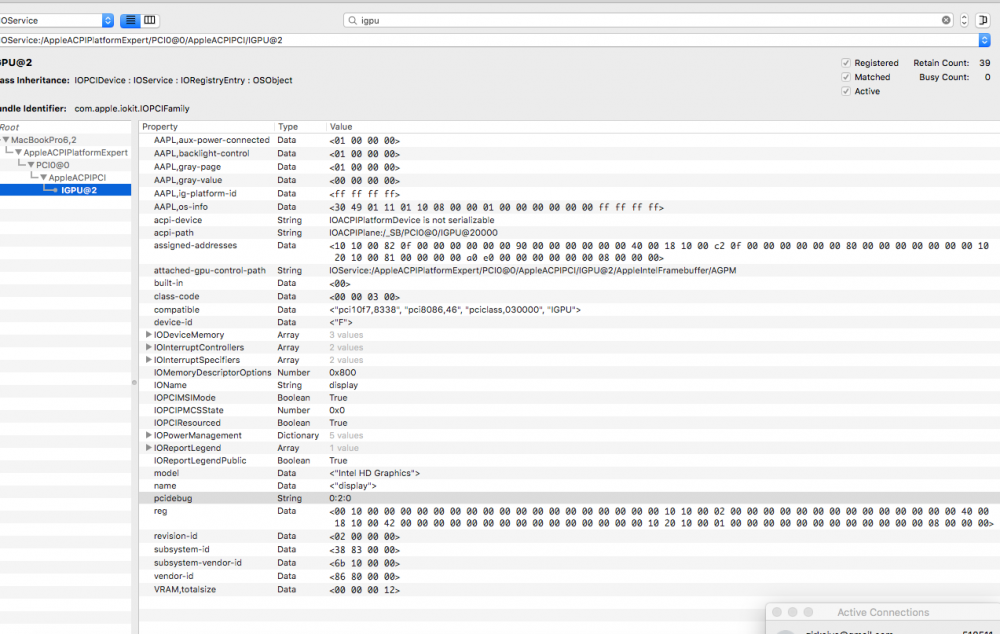Select the revision-id property
Viewport: 1000px width, 634px height.
pos(569,536)
